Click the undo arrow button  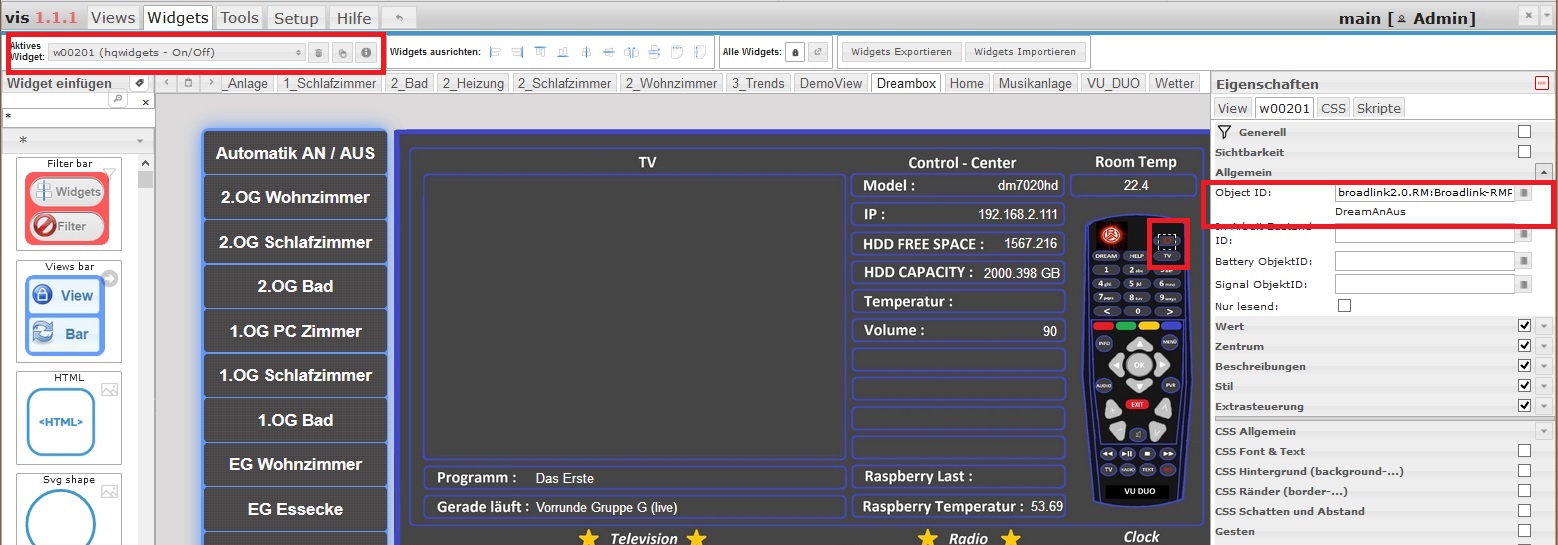pyautogui.click(x=401, y=17)
